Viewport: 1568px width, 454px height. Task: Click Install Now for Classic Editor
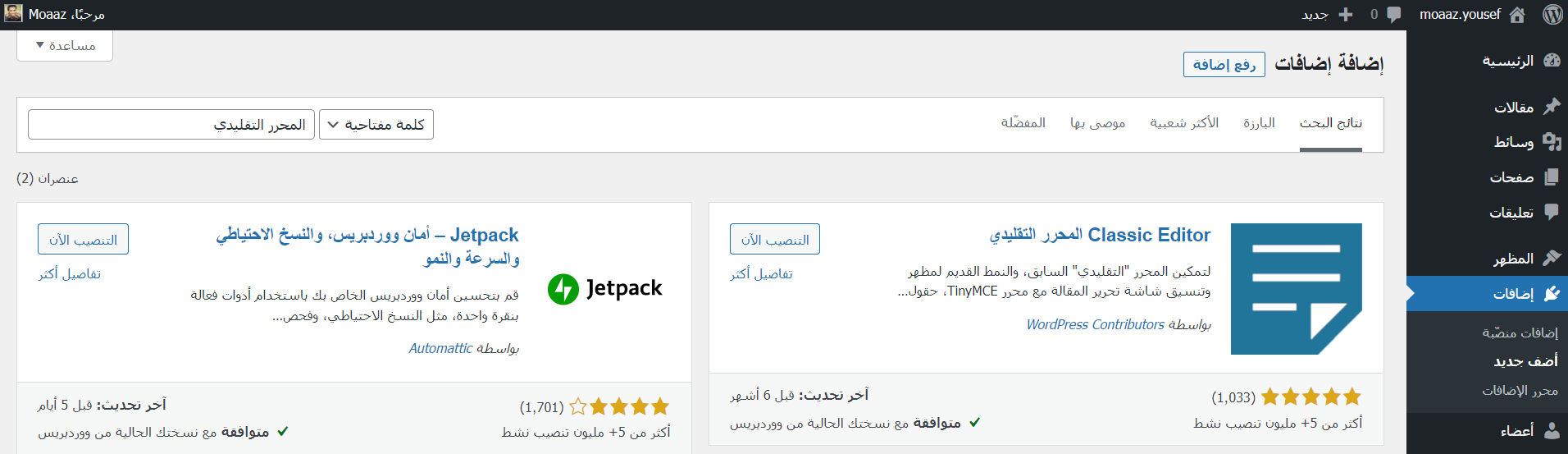click(774, 240)
